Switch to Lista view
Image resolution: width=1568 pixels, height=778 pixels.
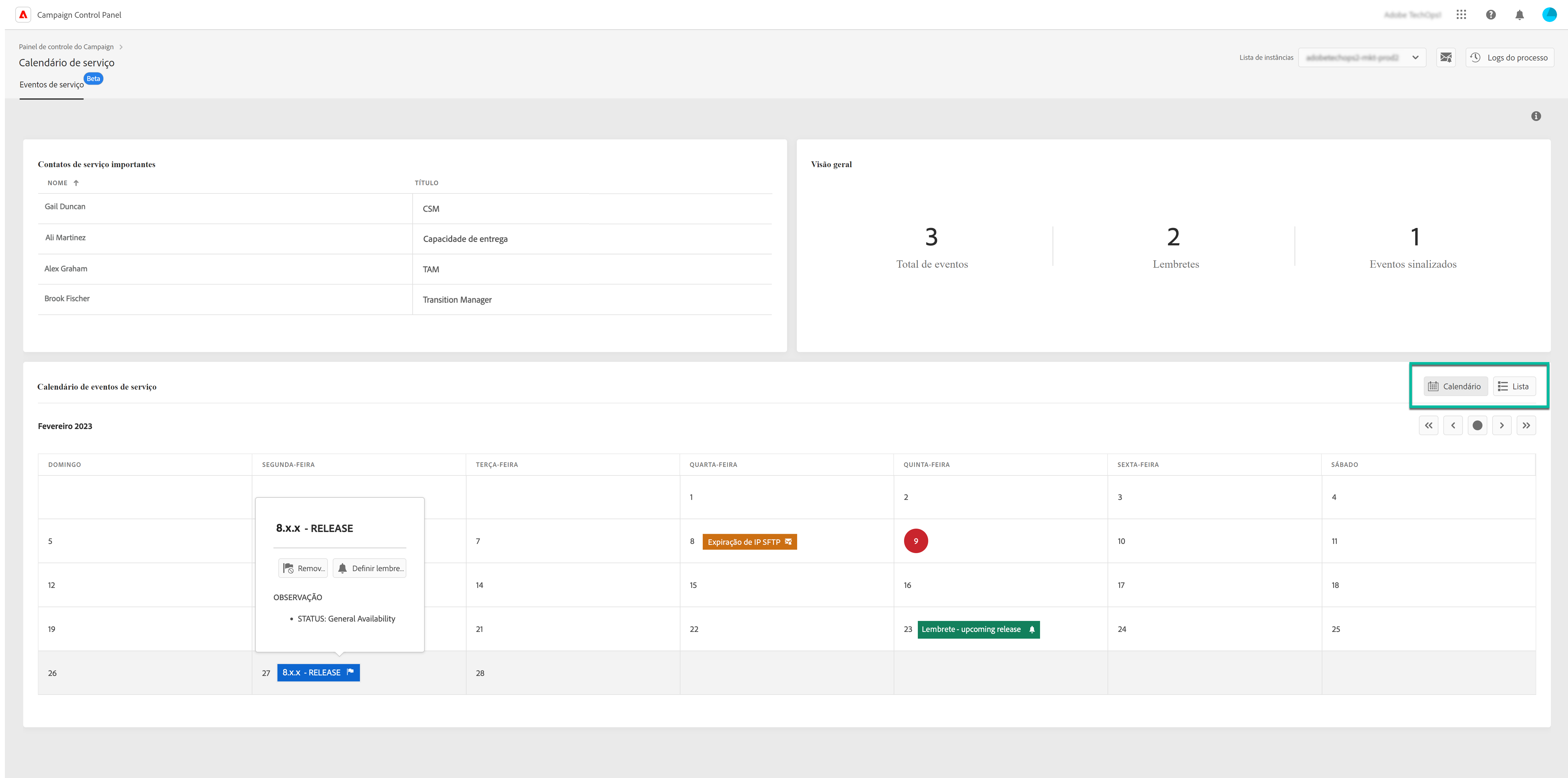pyautogui.click(x=1514, y=387)
